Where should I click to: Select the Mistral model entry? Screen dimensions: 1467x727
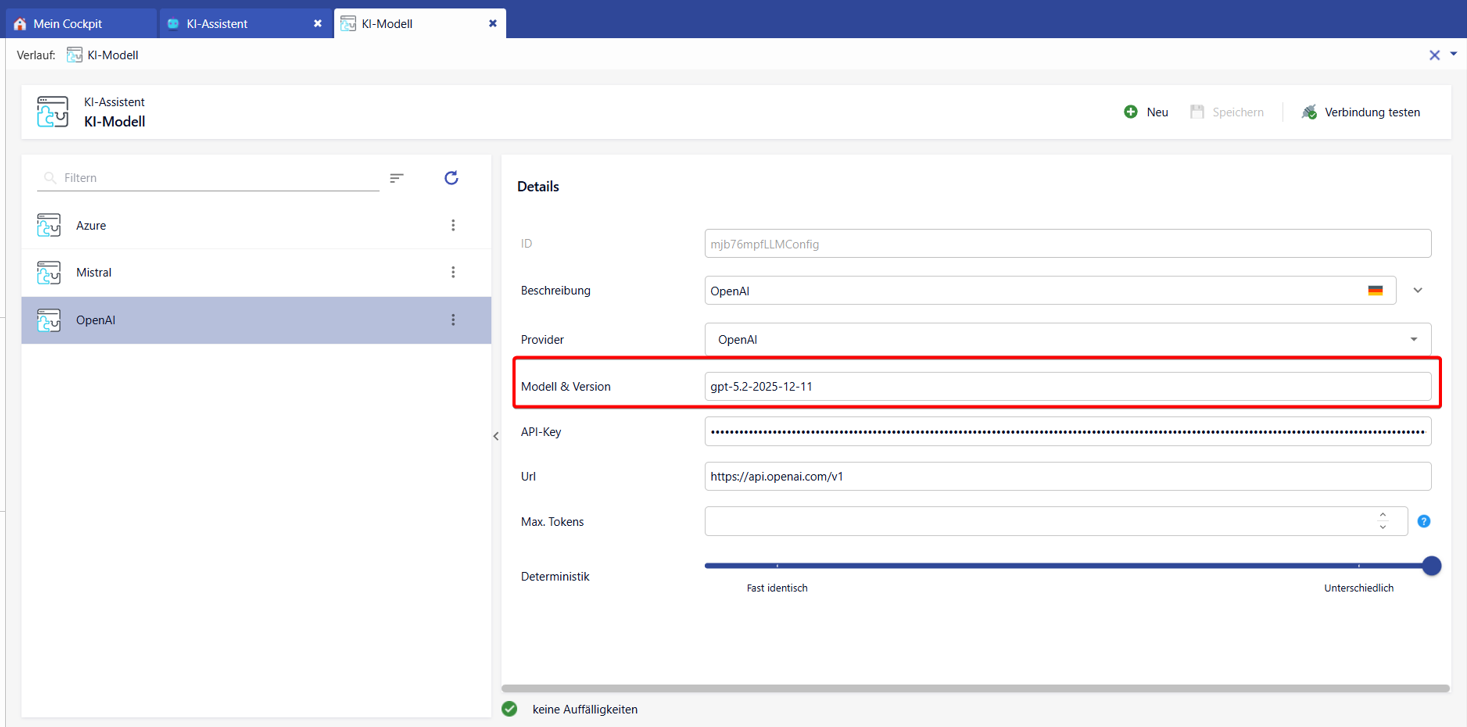[94, 272]
